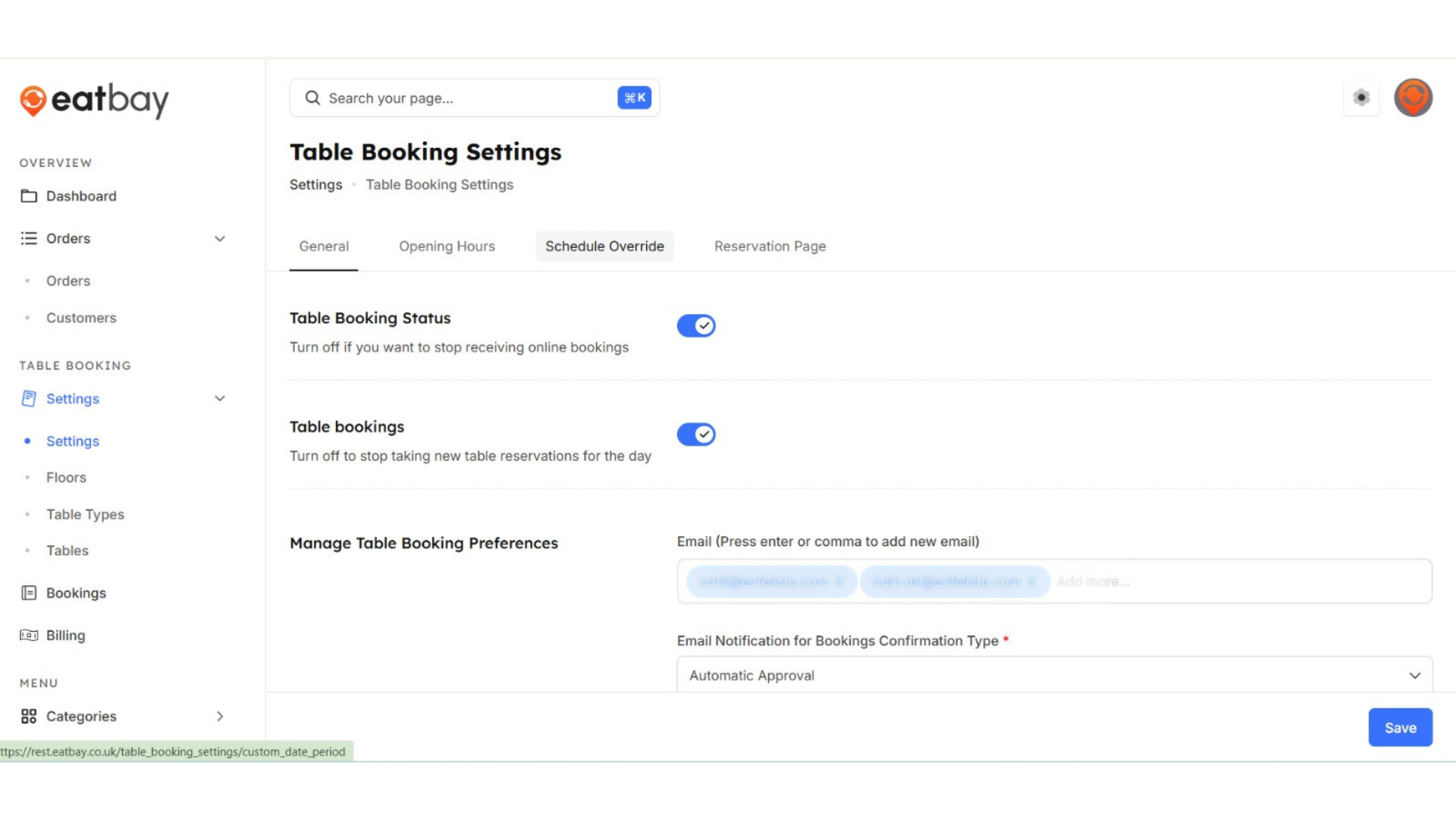The height and width of the screenshot is (819, 1456).
Task: Disable the Table Booking Status toggle
Action: (696, 326)
